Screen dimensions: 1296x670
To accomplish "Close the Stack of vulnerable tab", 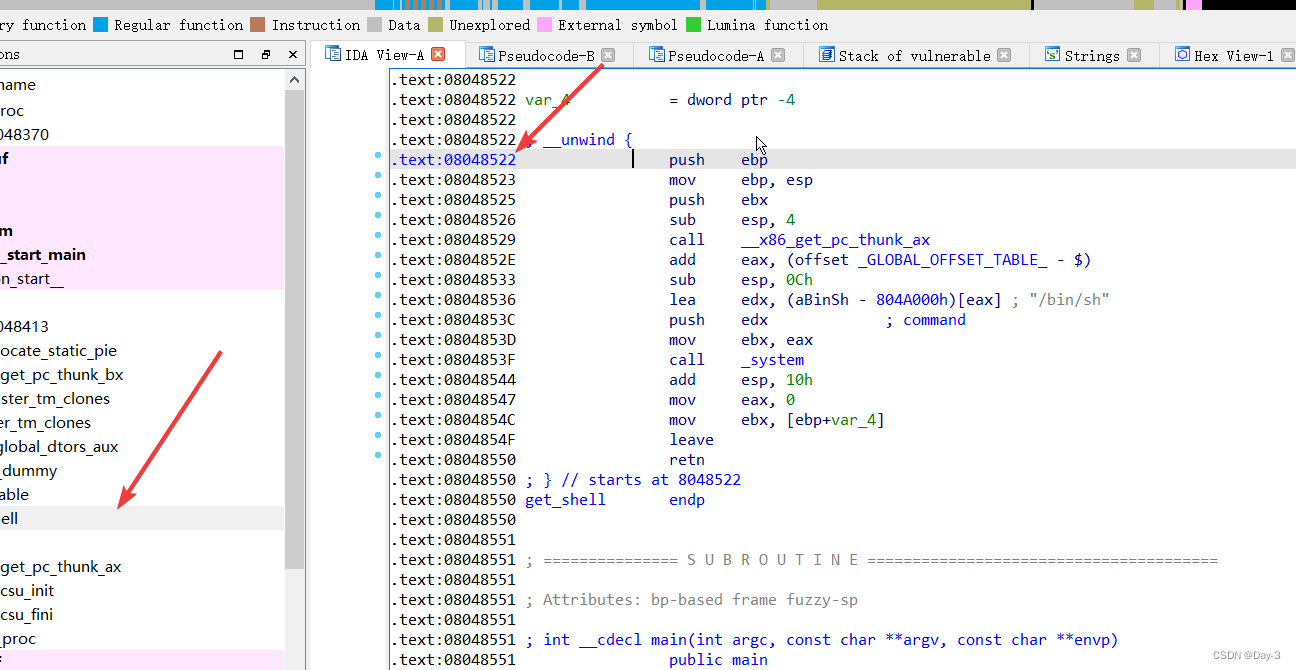I will [1004, 55].
